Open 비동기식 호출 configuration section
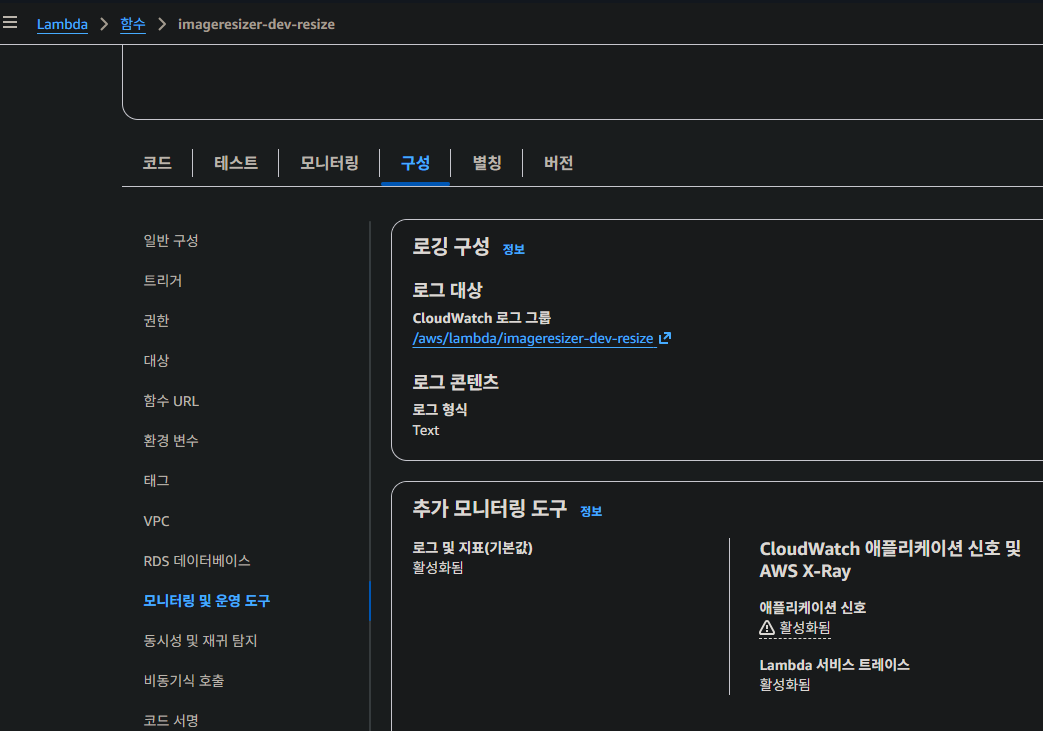 point(184,680)
